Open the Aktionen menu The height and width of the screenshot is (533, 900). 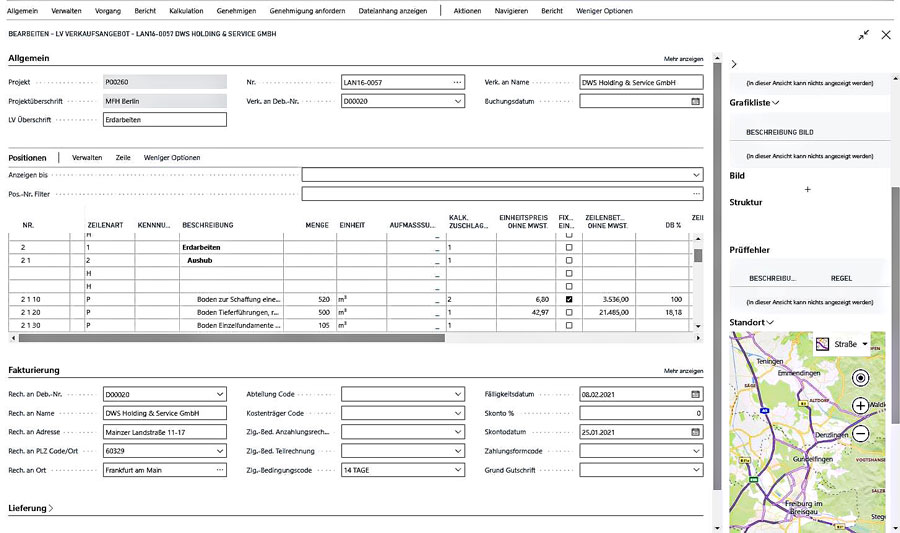point(467,11)
